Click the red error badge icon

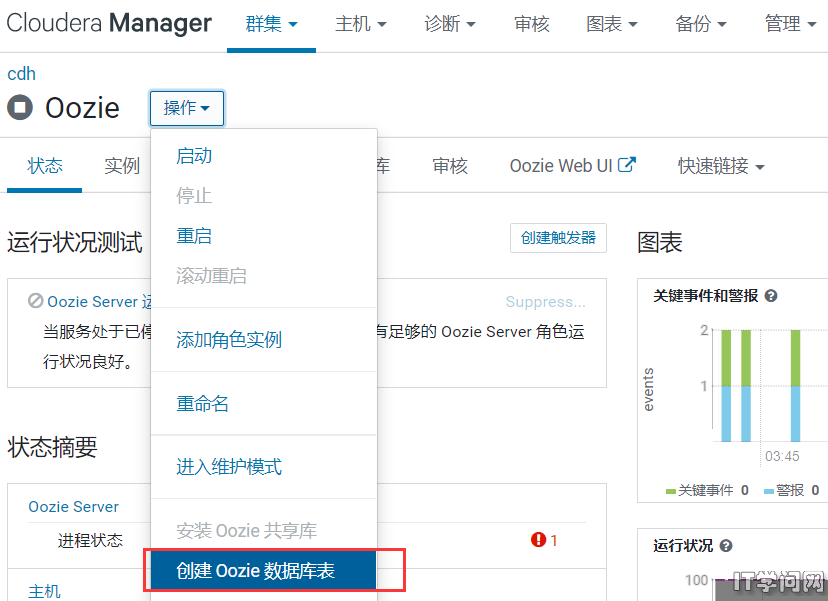(x=538, y=540)
